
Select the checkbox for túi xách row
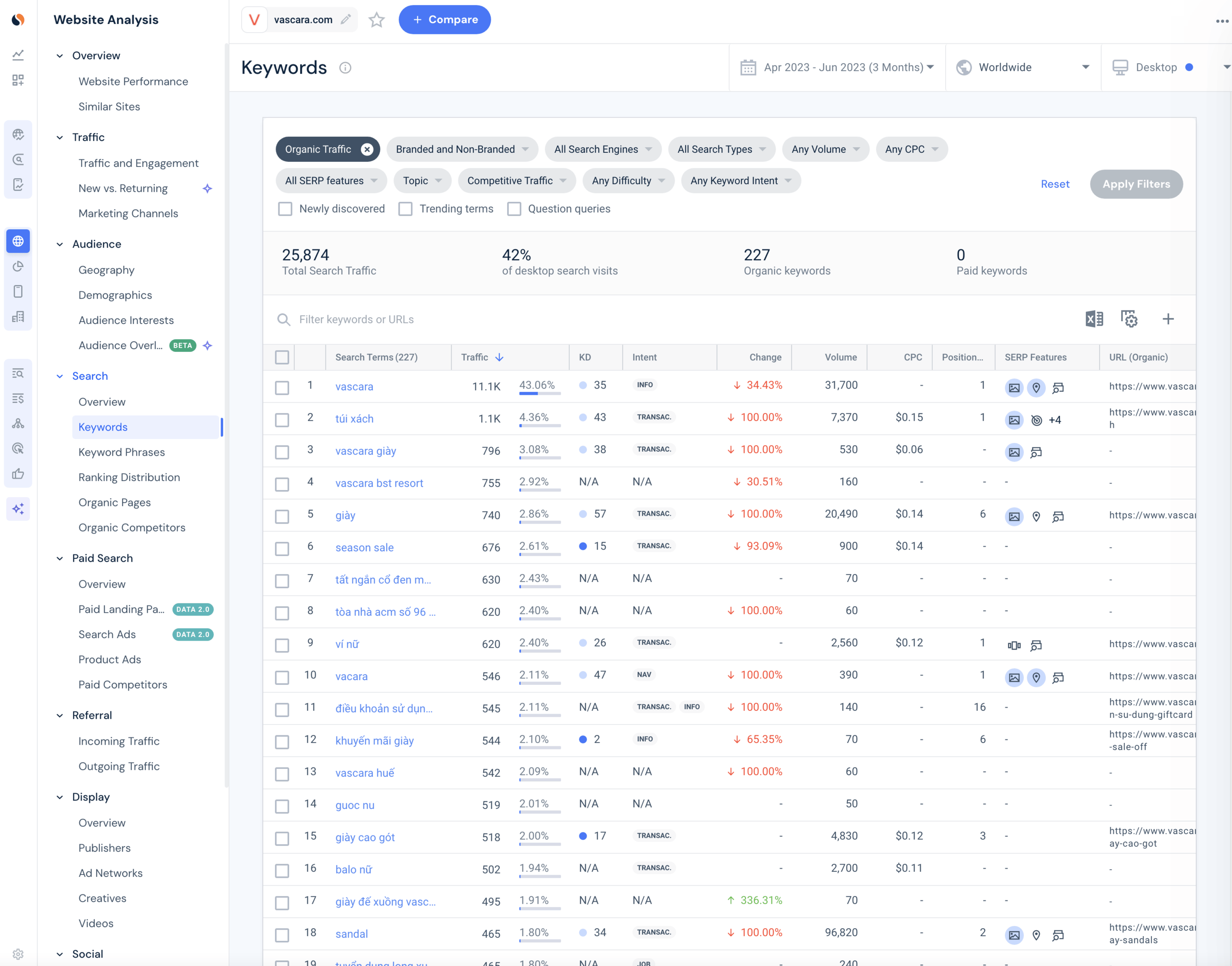(282, 420)
